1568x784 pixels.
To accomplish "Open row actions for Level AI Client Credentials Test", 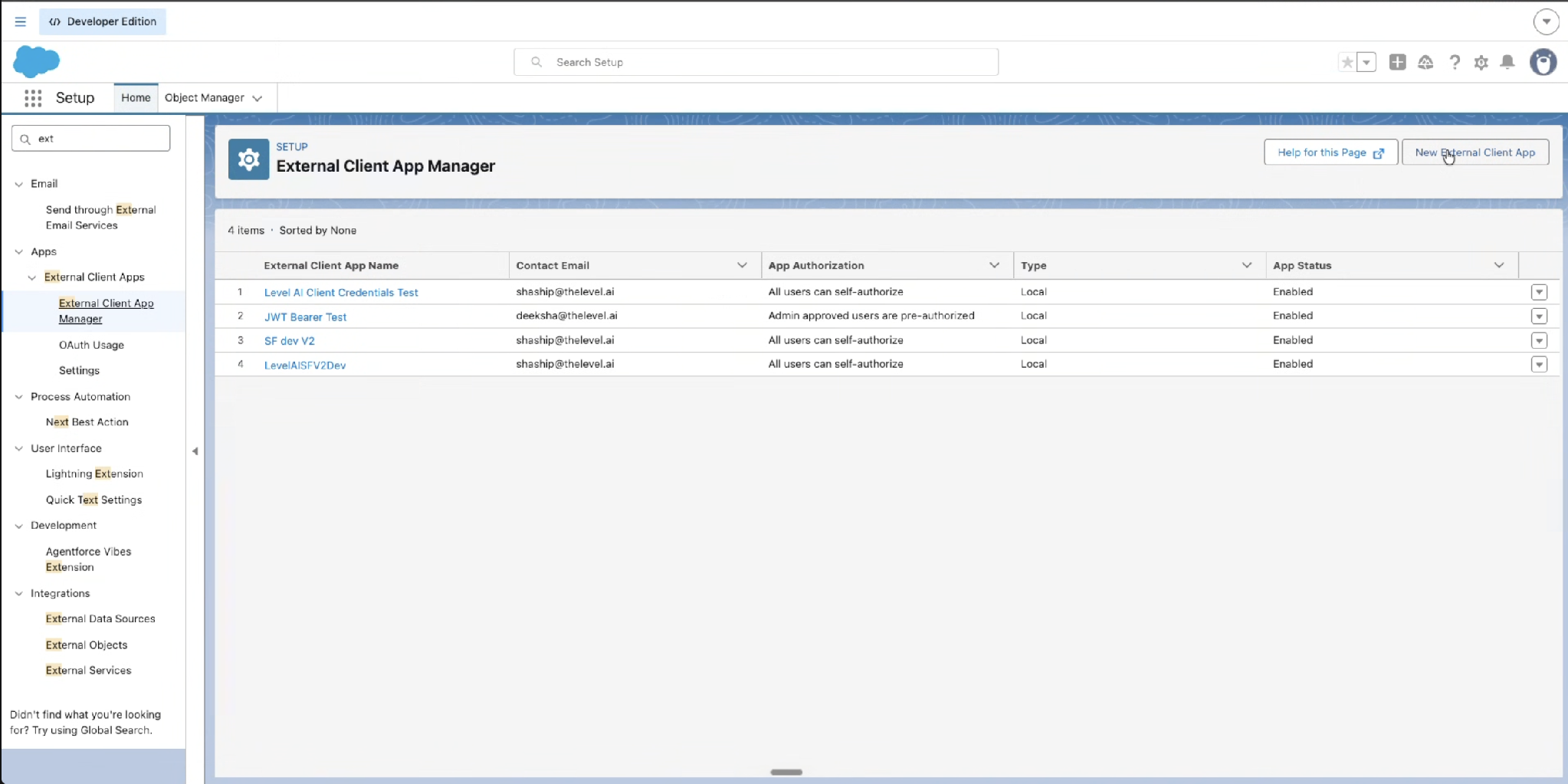I will coord(1539,292).
